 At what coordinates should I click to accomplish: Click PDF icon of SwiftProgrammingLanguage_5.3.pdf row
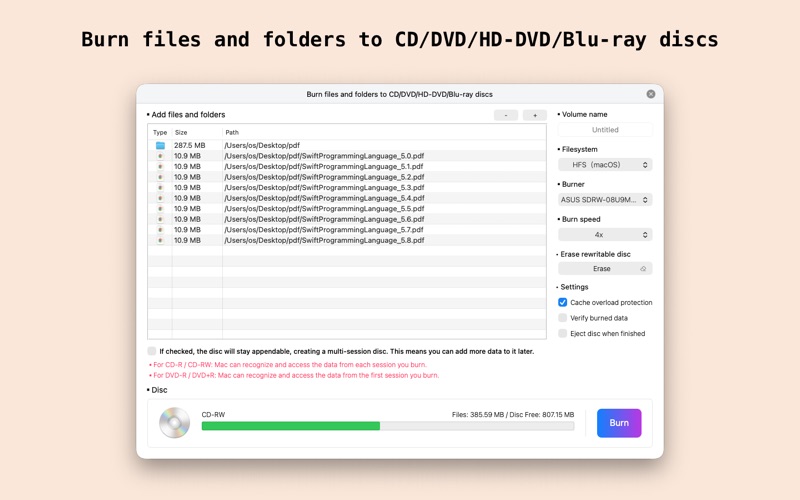coord(160,188)
